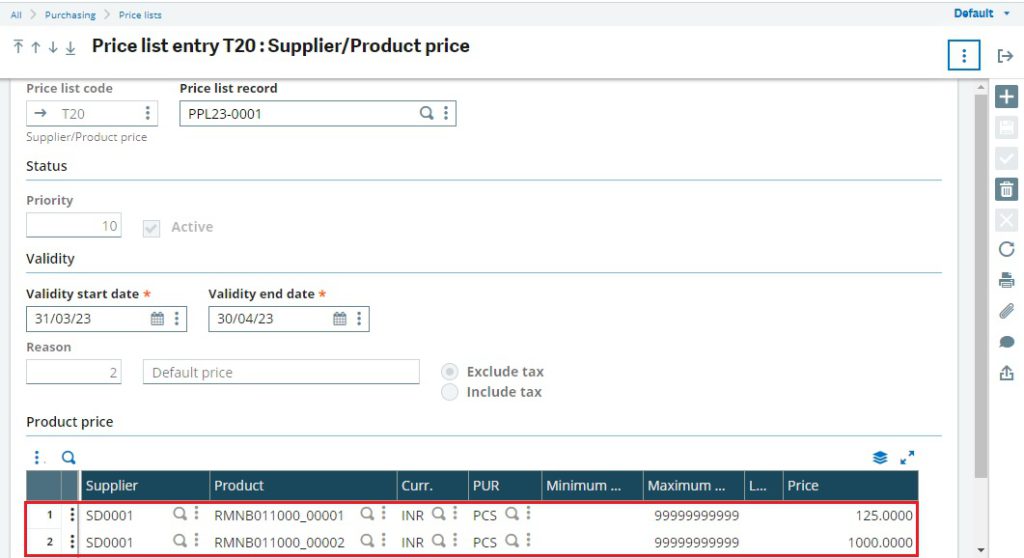
Task: Open Validity start date actions dots
Action: pos(176,319)
